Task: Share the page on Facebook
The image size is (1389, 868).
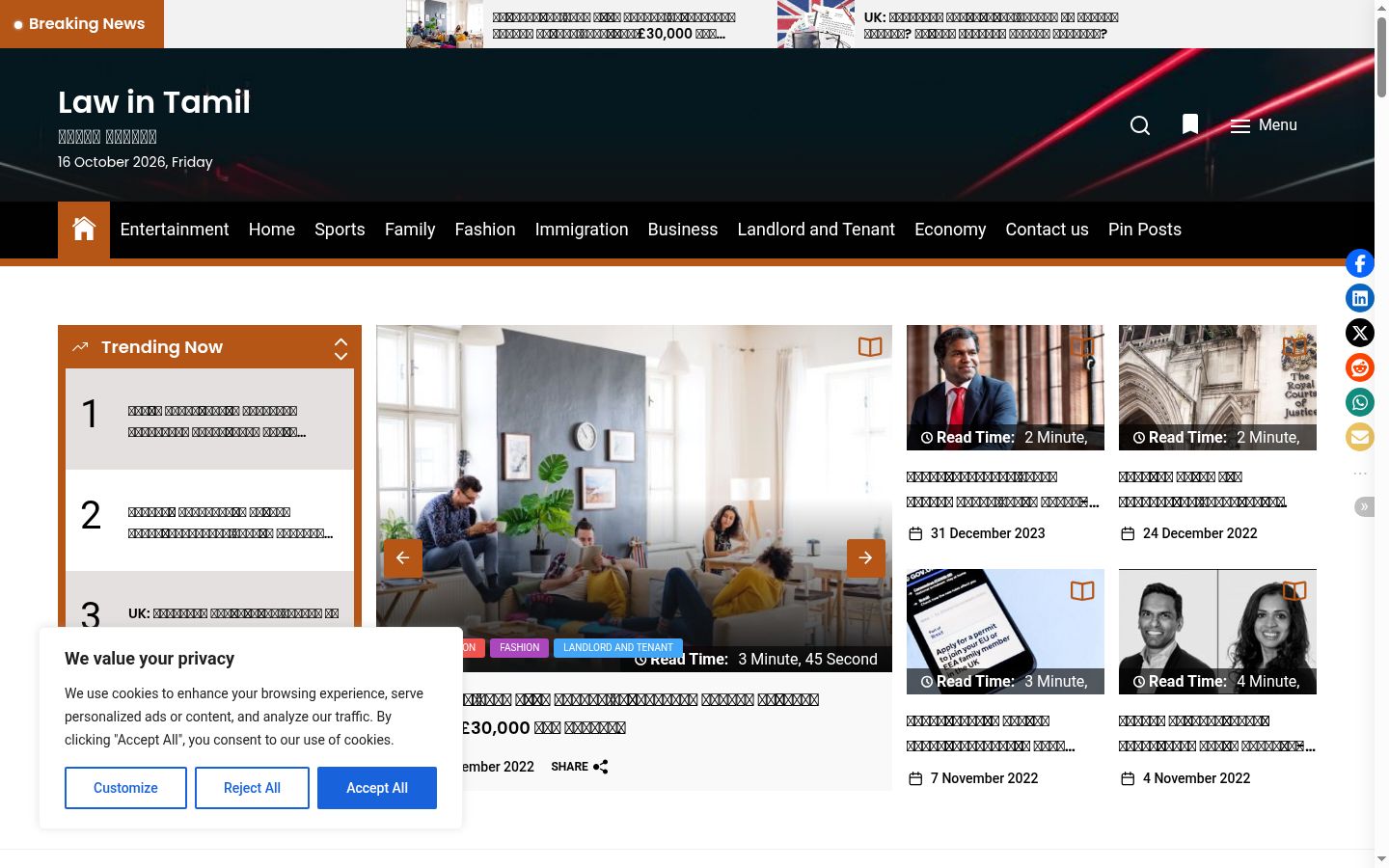Action: click(1360, 263)
